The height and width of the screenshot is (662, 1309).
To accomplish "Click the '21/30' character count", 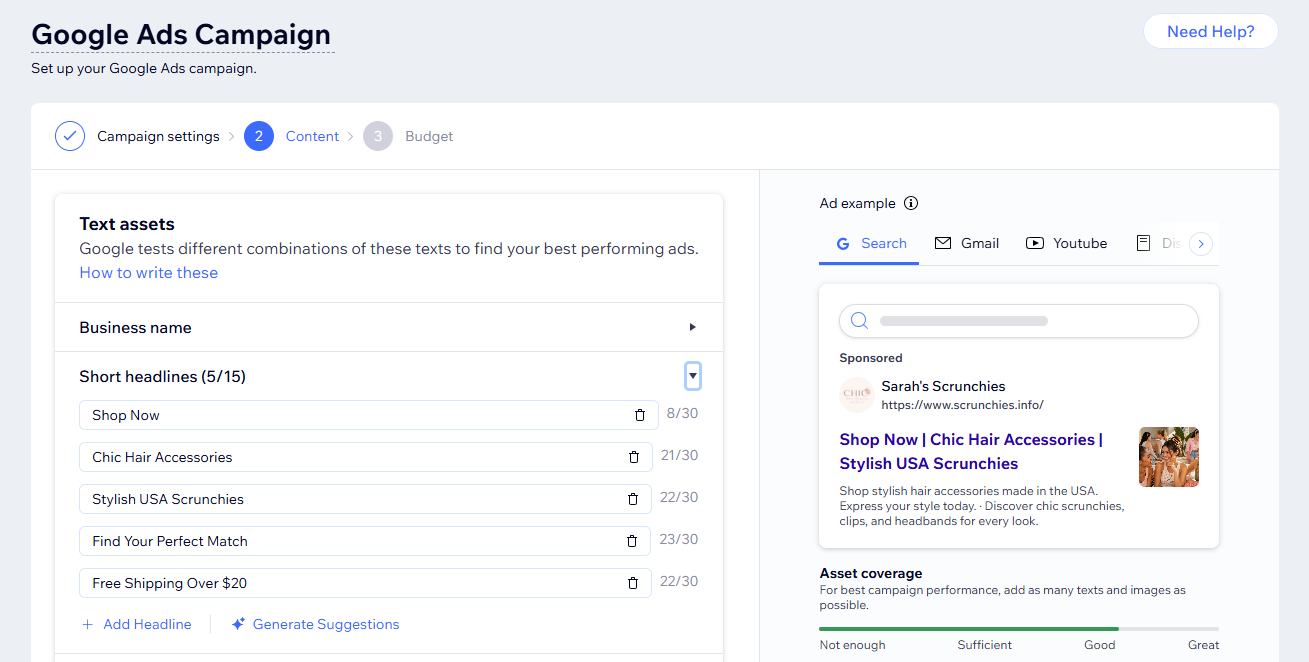I will tap(679, 455).
